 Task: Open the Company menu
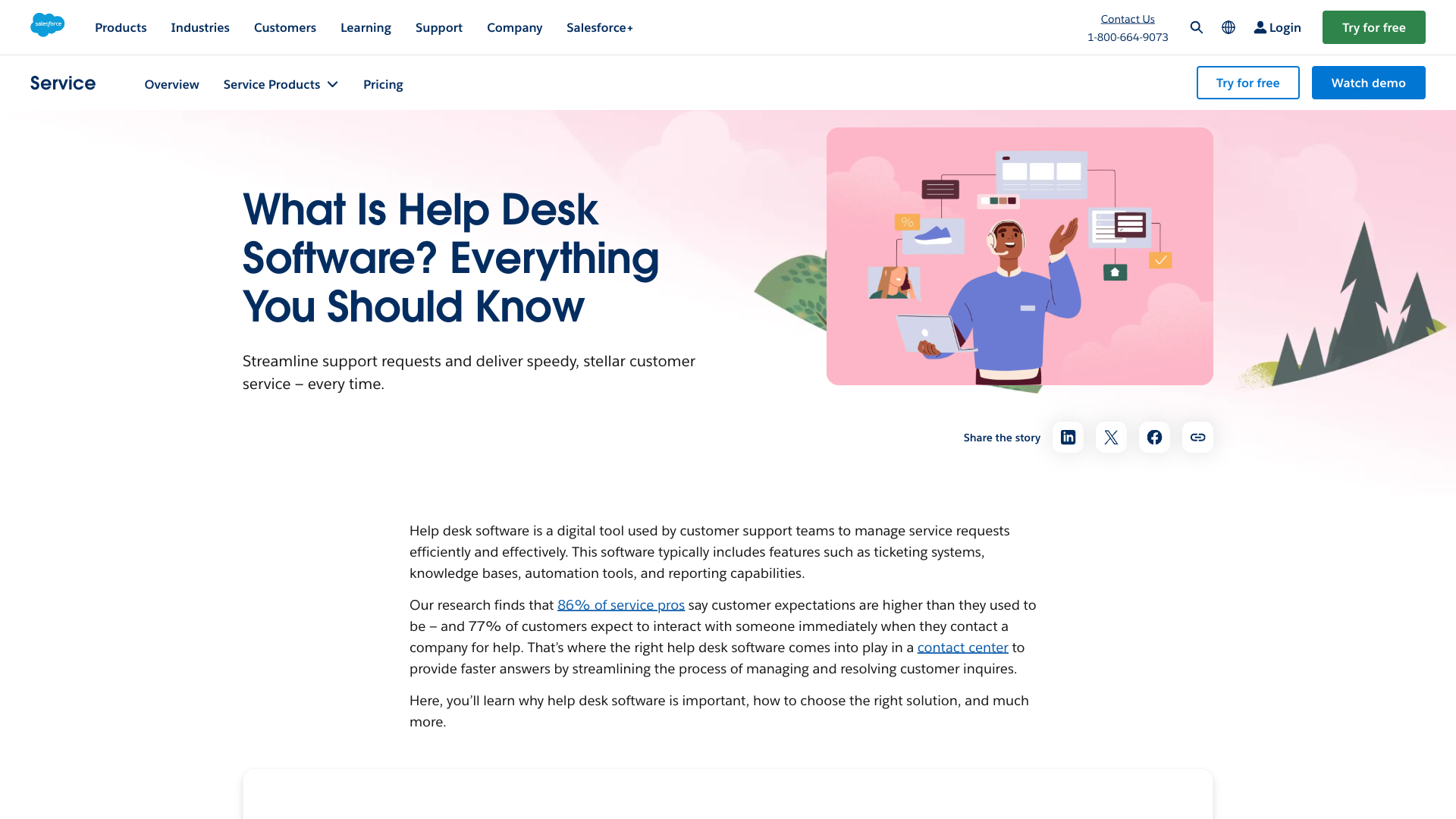515,27
